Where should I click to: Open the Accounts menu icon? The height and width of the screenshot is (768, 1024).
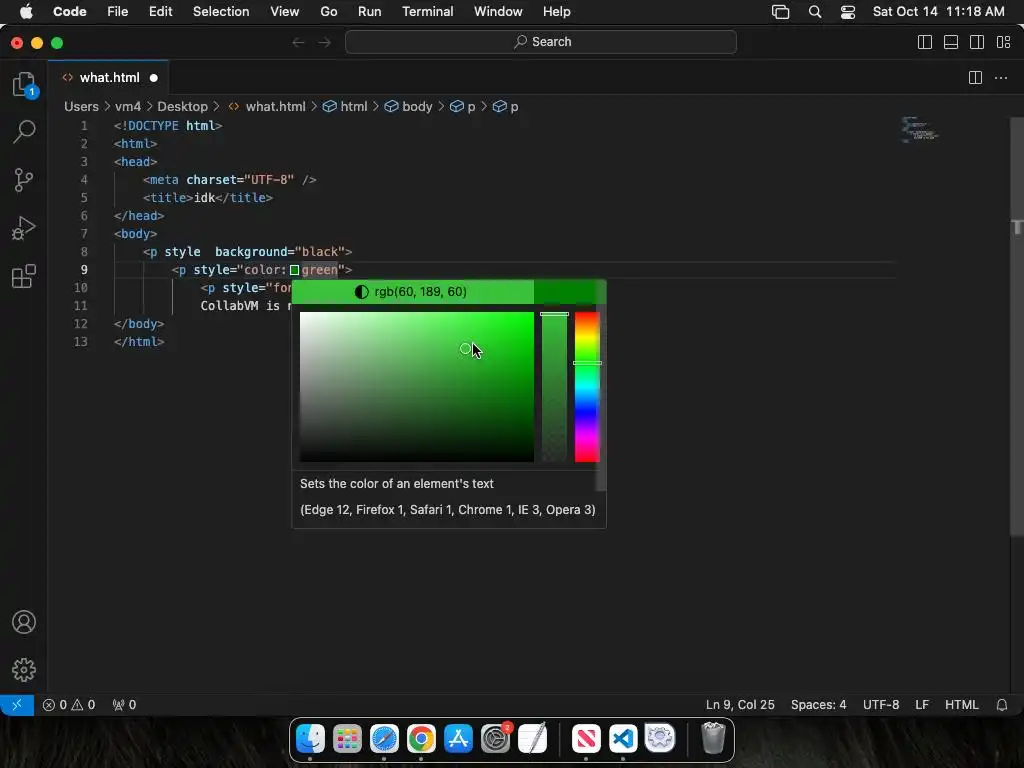[24, 622]
